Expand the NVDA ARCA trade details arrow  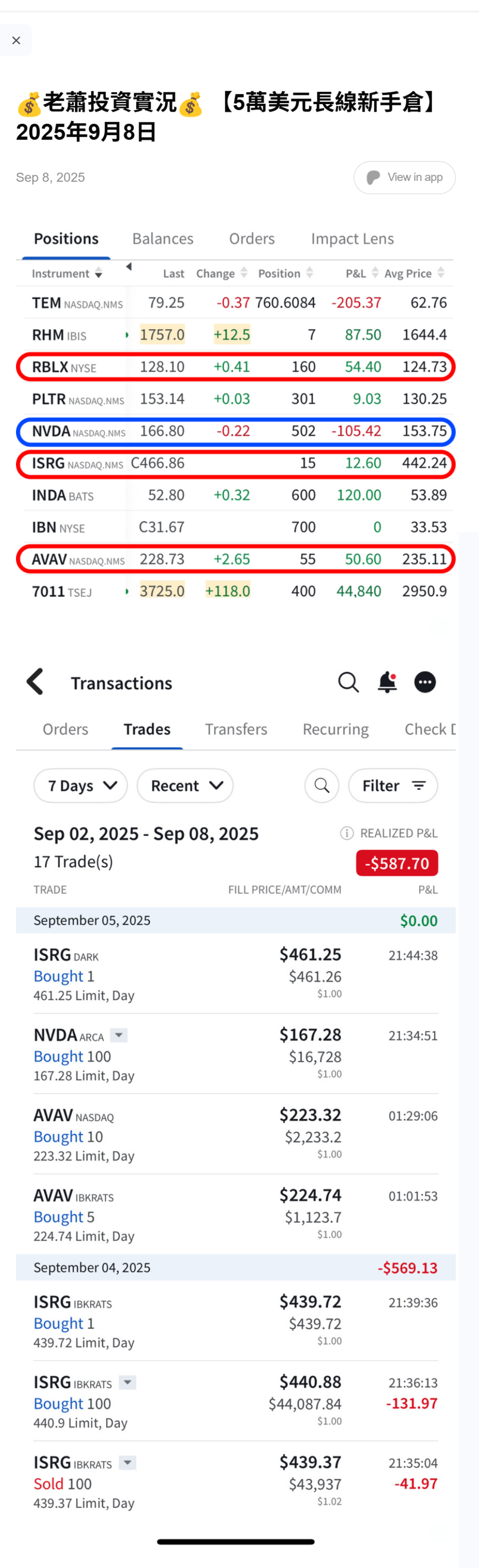[x=119, y=1035]
